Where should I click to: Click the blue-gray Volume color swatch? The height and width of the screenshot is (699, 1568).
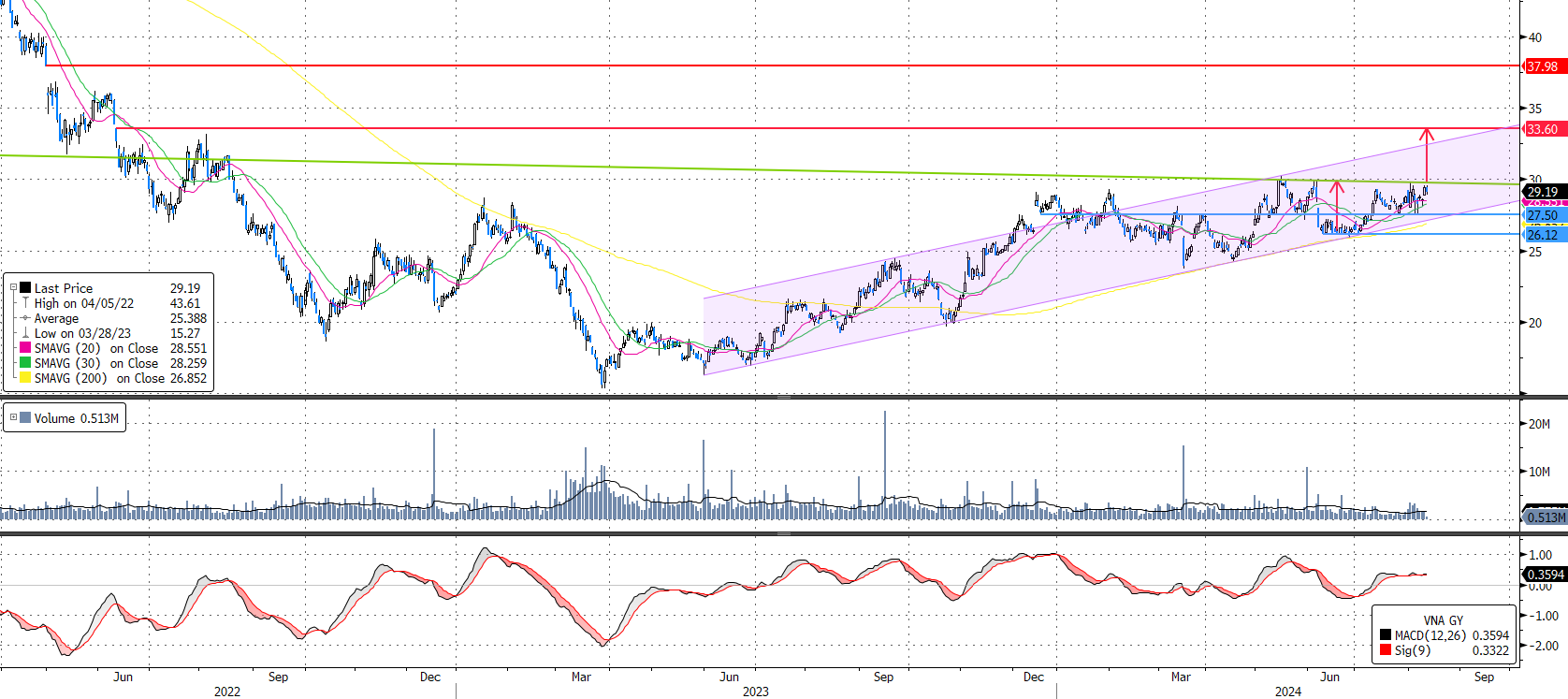25,418
